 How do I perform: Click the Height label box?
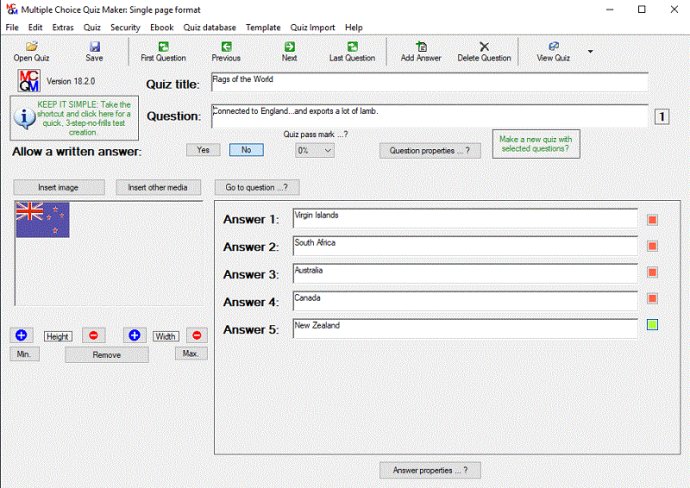(58, 337)
